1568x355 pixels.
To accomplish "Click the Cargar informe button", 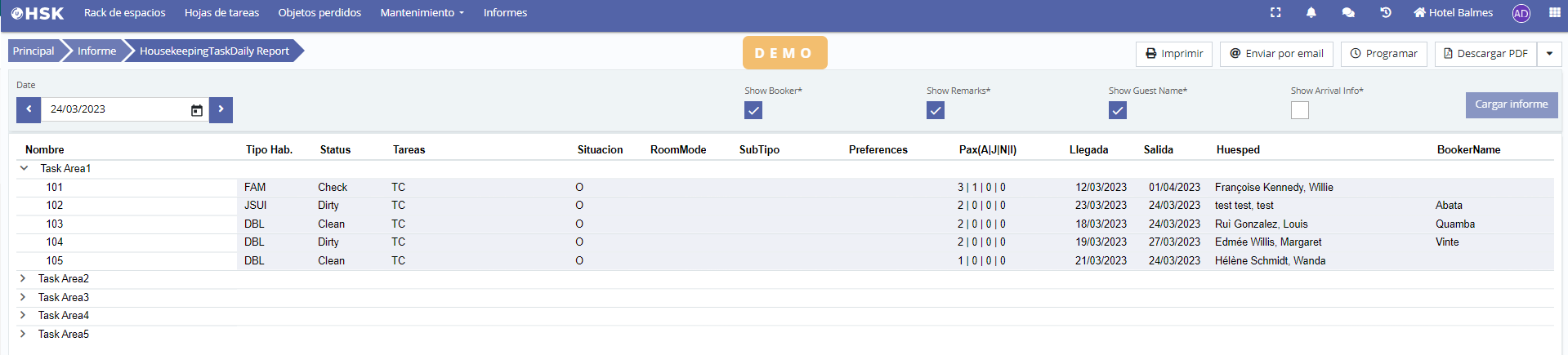I will coord(1511,104).
